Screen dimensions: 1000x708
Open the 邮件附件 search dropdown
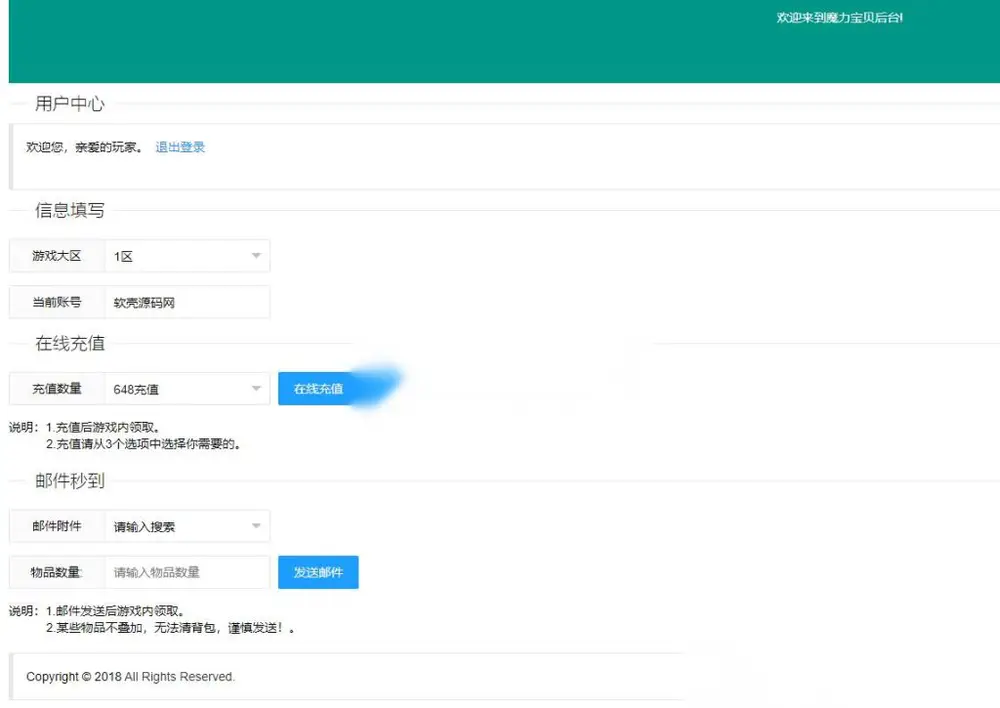click(187, 527)
